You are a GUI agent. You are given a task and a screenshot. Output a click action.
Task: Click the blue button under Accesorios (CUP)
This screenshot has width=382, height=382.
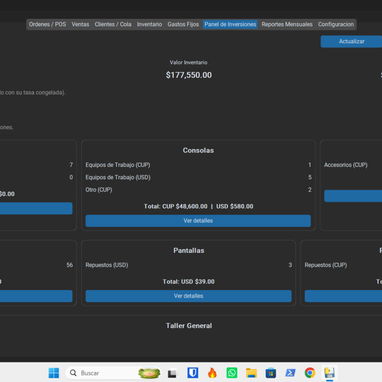click(x=353, y=196)
